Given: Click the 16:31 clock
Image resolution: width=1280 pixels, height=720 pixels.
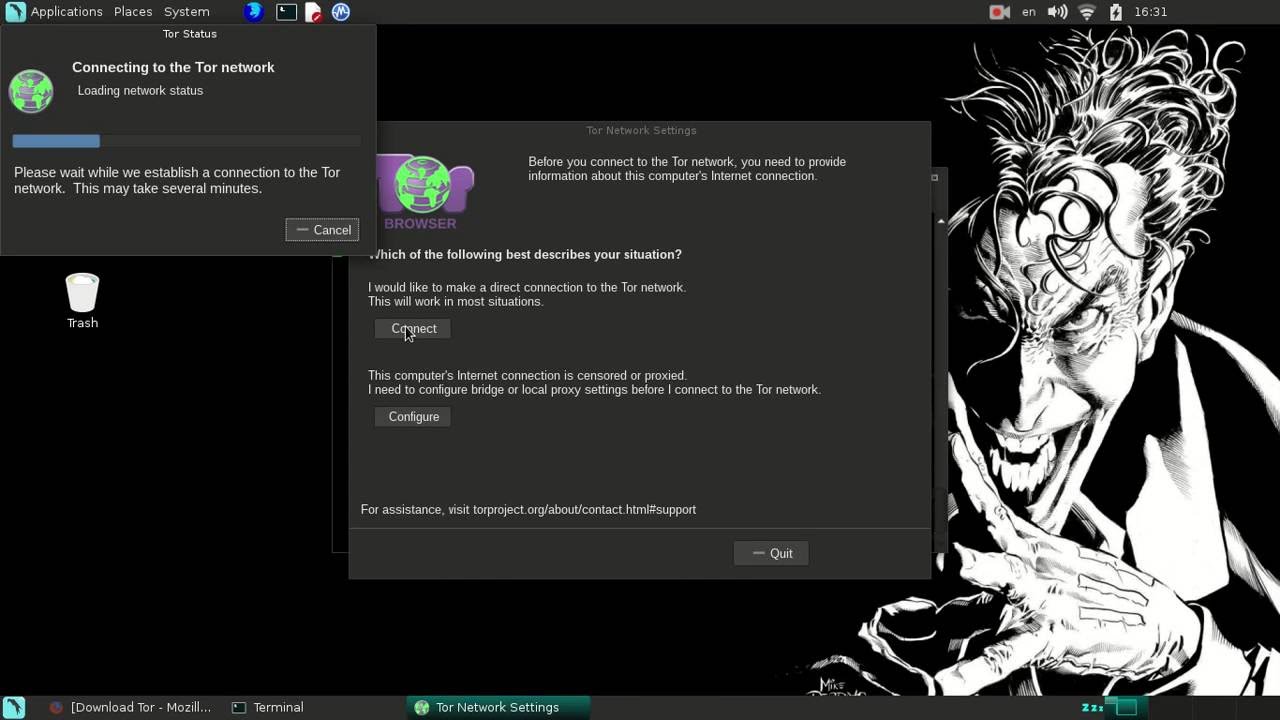Looking at the screenshot, I should click(x=1151, y=12).
